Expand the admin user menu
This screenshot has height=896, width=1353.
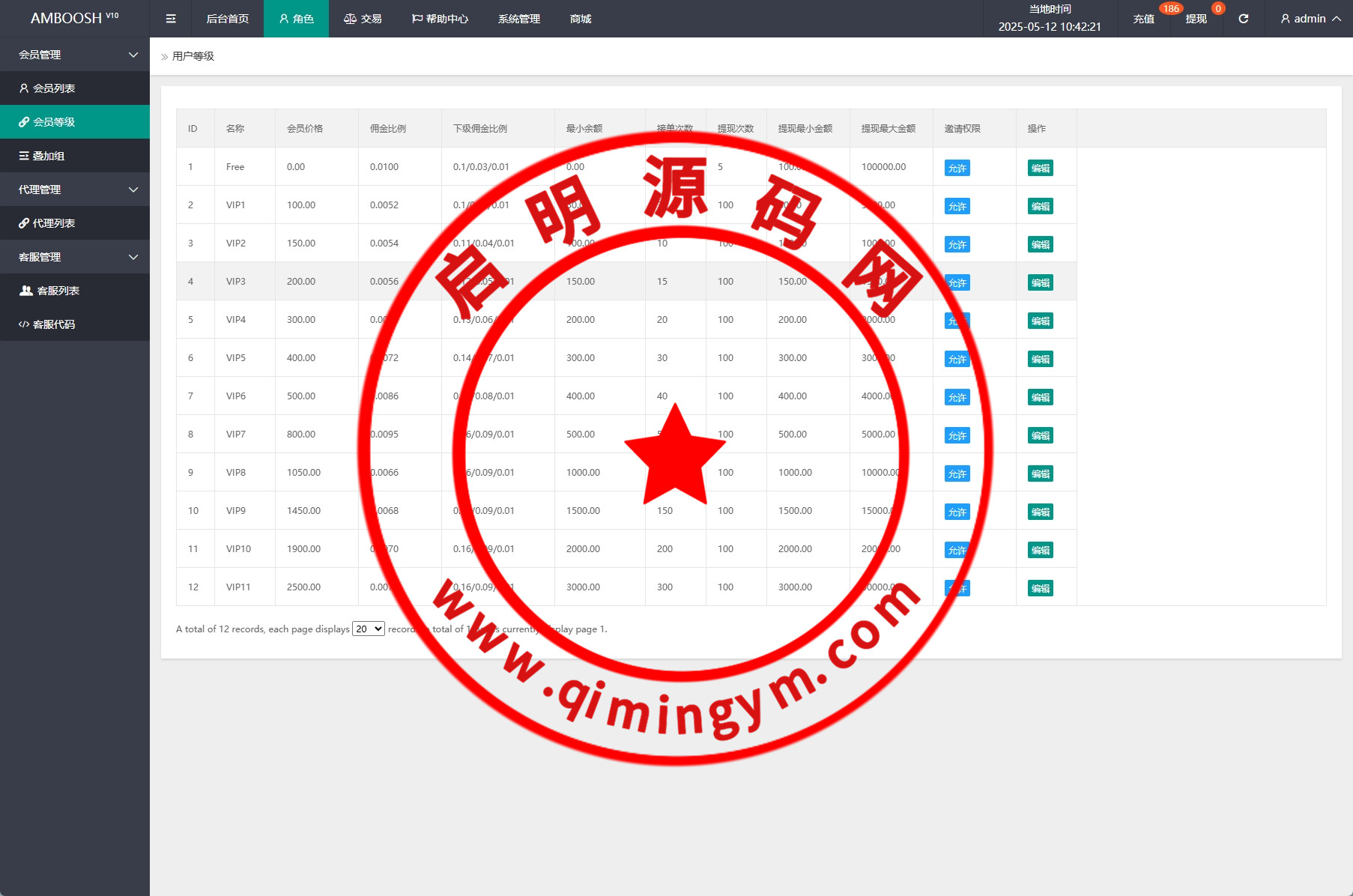(x=1310, y=19)
